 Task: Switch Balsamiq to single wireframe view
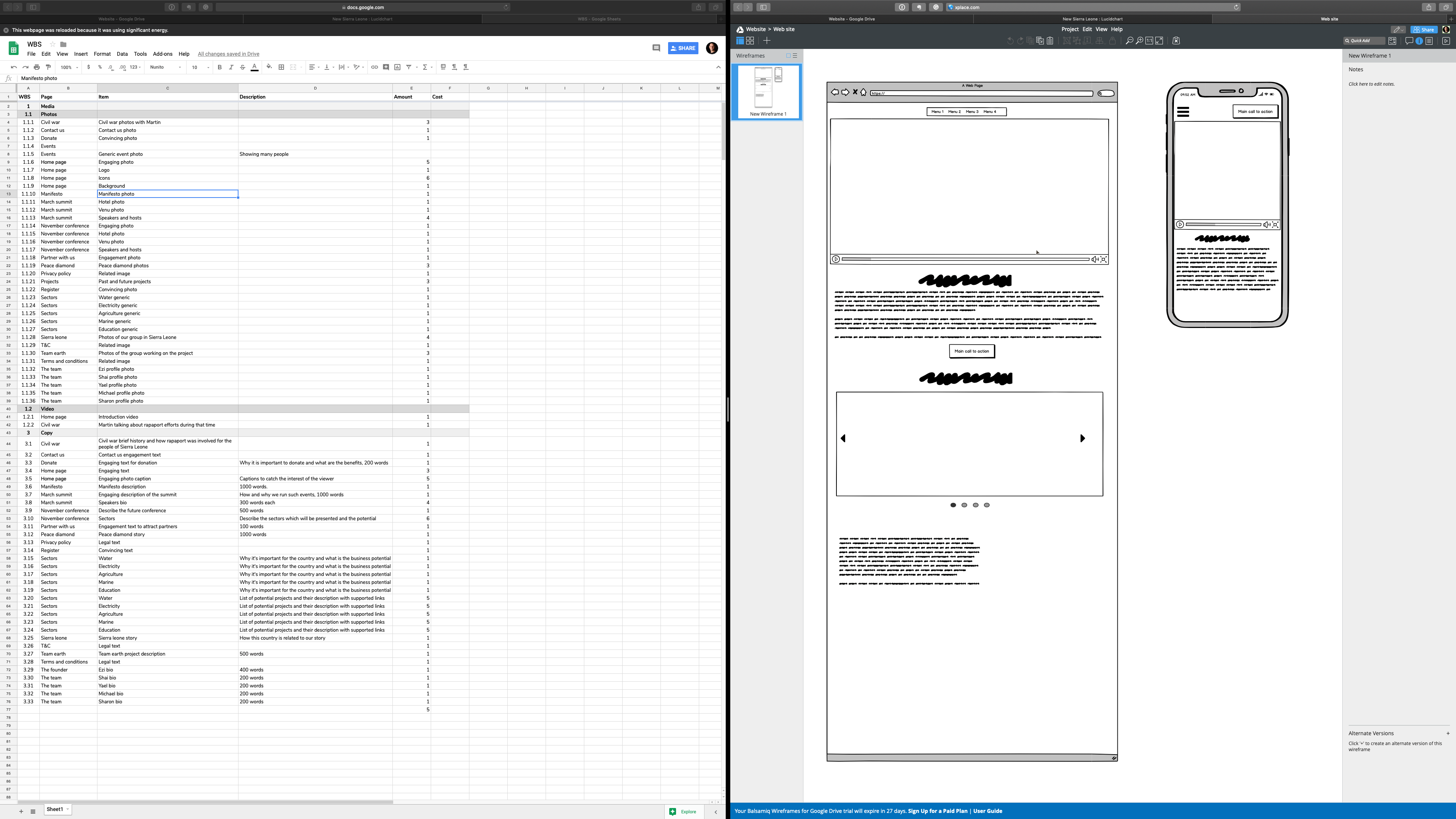pos(740,41)
